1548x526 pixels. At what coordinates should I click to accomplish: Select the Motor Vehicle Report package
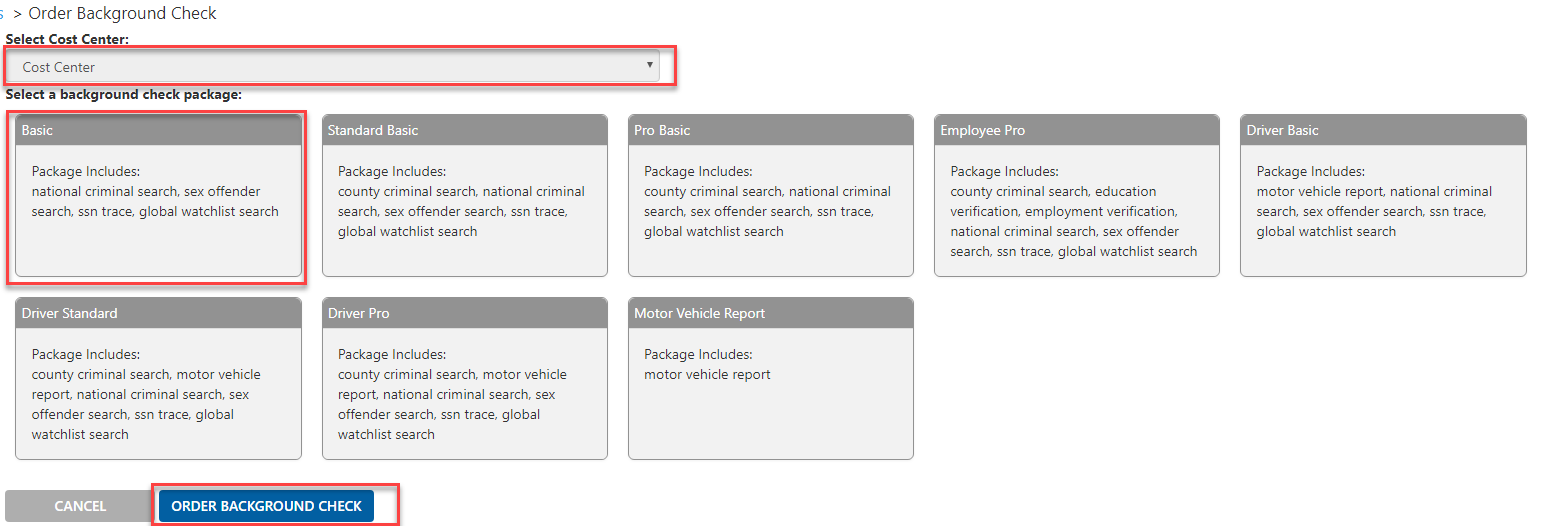[770, 378]
